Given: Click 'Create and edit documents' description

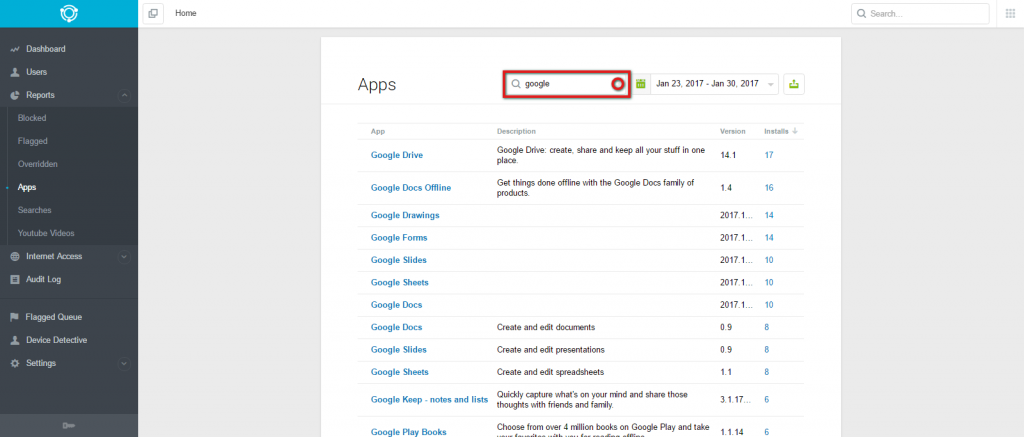Looking at the screenshot, I should pyautogui.click(x=546, y=327).
